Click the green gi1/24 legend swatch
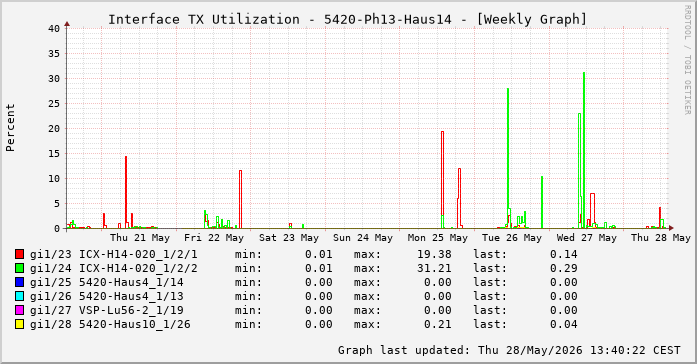697x364 pixels. [x=19, y=268]
